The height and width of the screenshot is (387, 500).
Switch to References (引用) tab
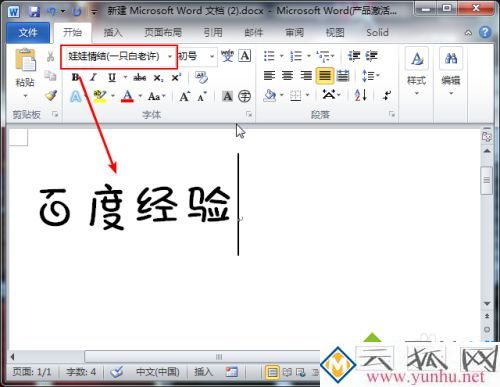coord(213,33)
